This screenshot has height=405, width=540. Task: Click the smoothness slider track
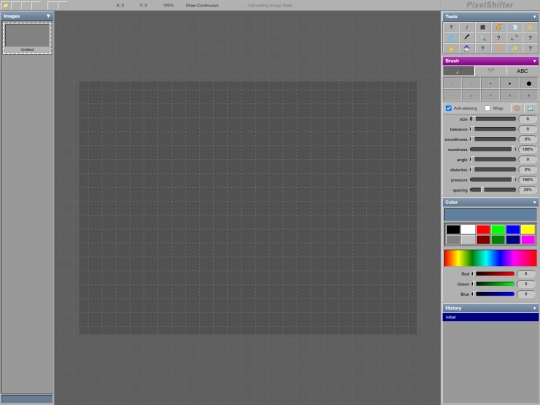coord(494,139)
